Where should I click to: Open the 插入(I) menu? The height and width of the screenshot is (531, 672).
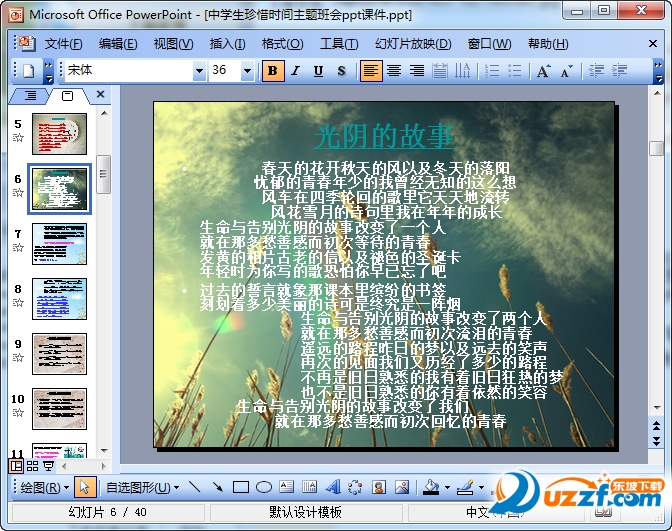(227, 44)
